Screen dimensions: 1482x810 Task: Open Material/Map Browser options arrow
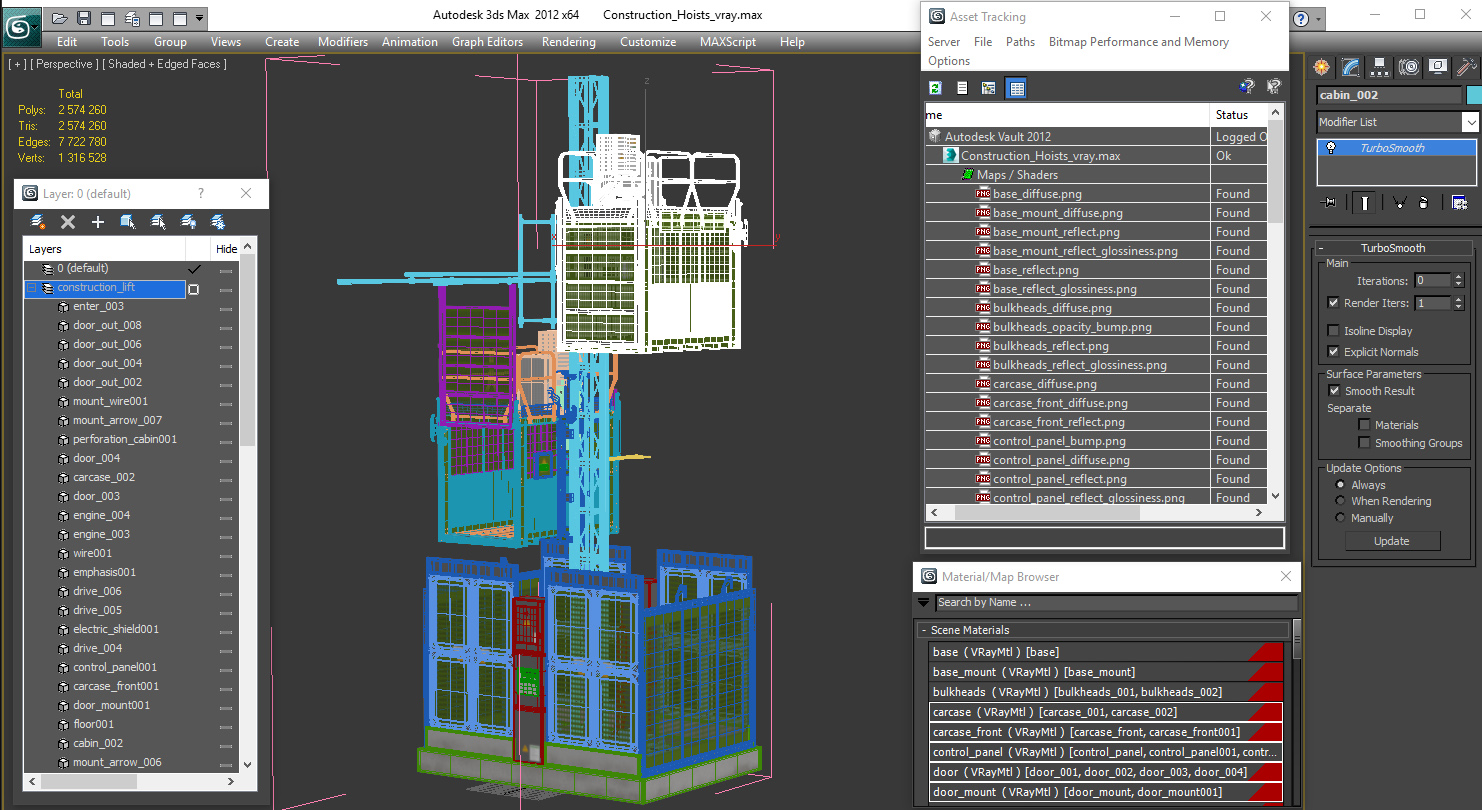coord(923,603)
